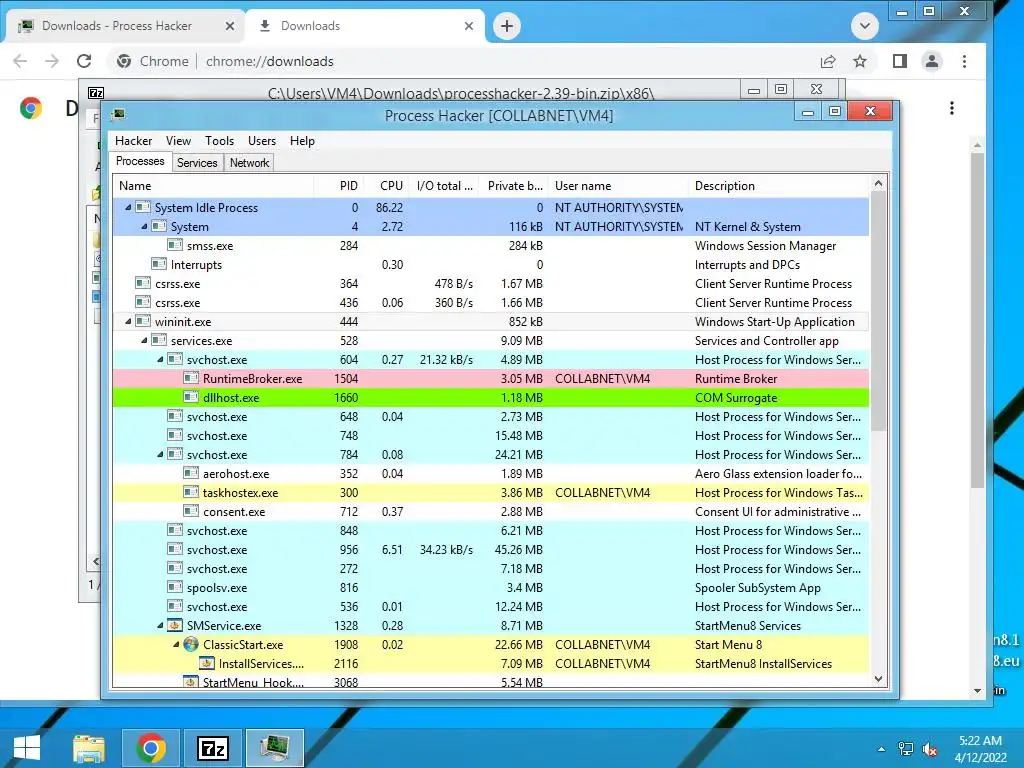Click the Interrupts row icon
The width and height of the screenshot is (1024, 768).
(159, 264)
